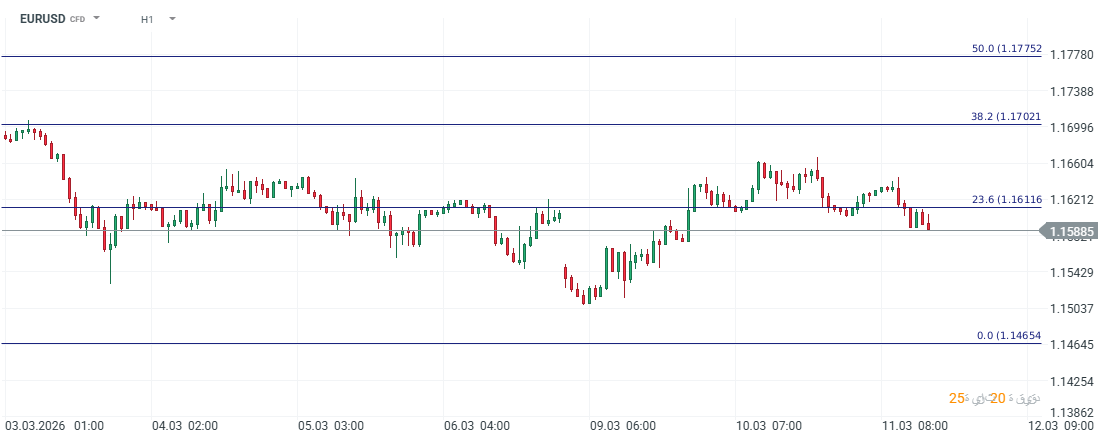
Task: Click the 04.03 02:00 time axis label
Action: 185,425
